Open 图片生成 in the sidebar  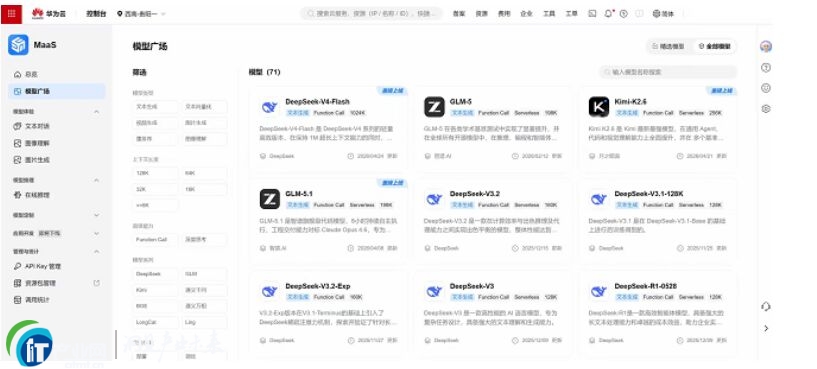pyautogui.click(x=32, y=160)
